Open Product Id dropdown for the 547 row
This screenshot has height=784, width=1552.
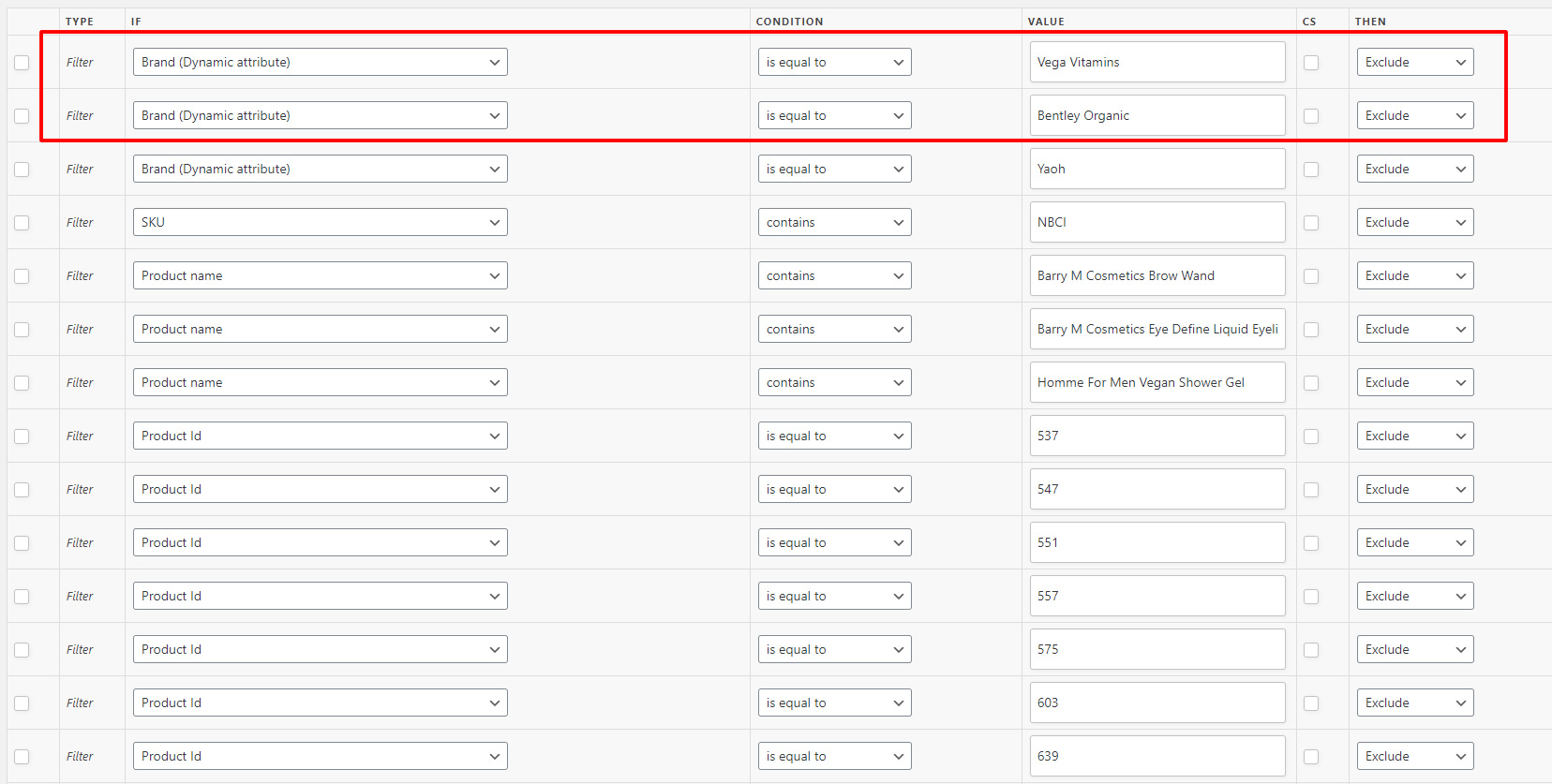click(x=321, y=489)
